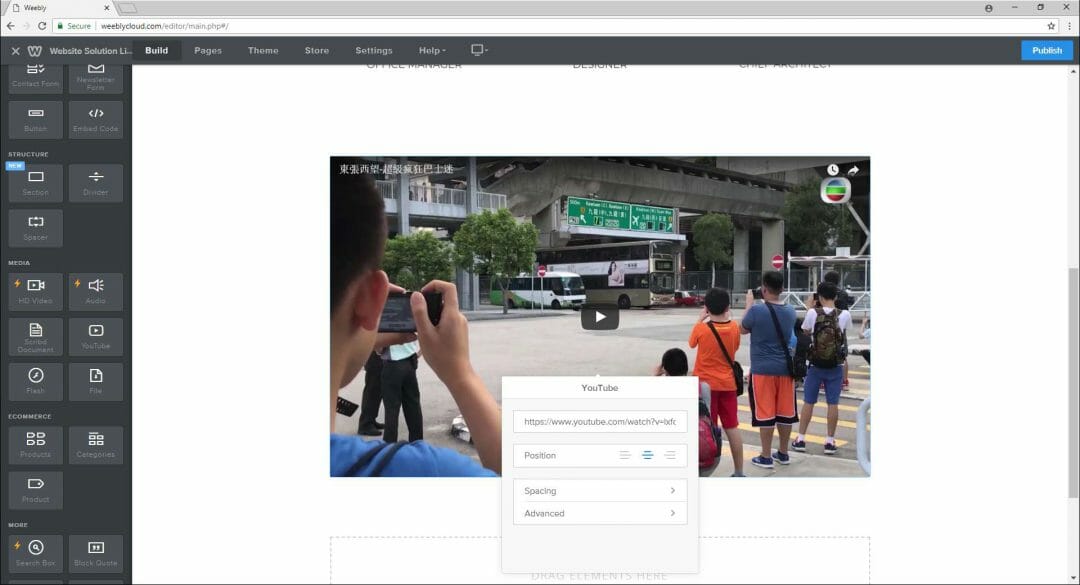Keep video position centered

648,455
